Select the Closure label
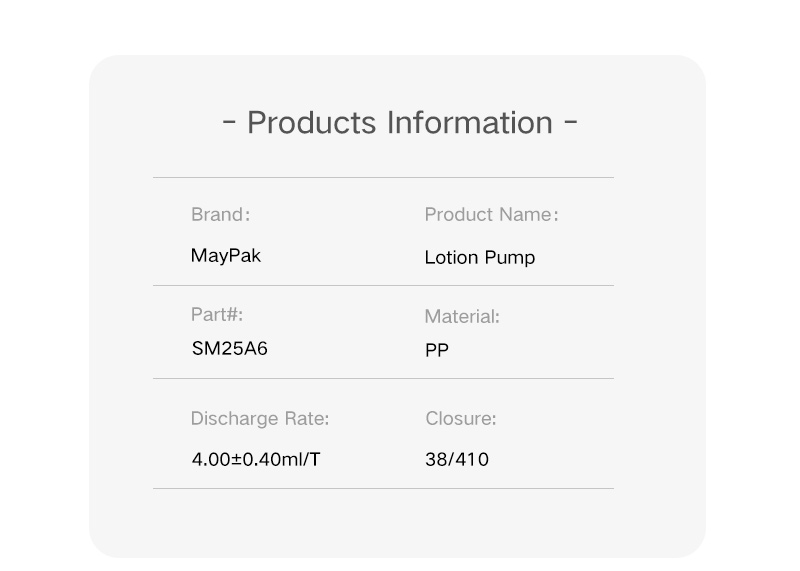Viewport: 800px width, 571px height. (x=461, y=418)
